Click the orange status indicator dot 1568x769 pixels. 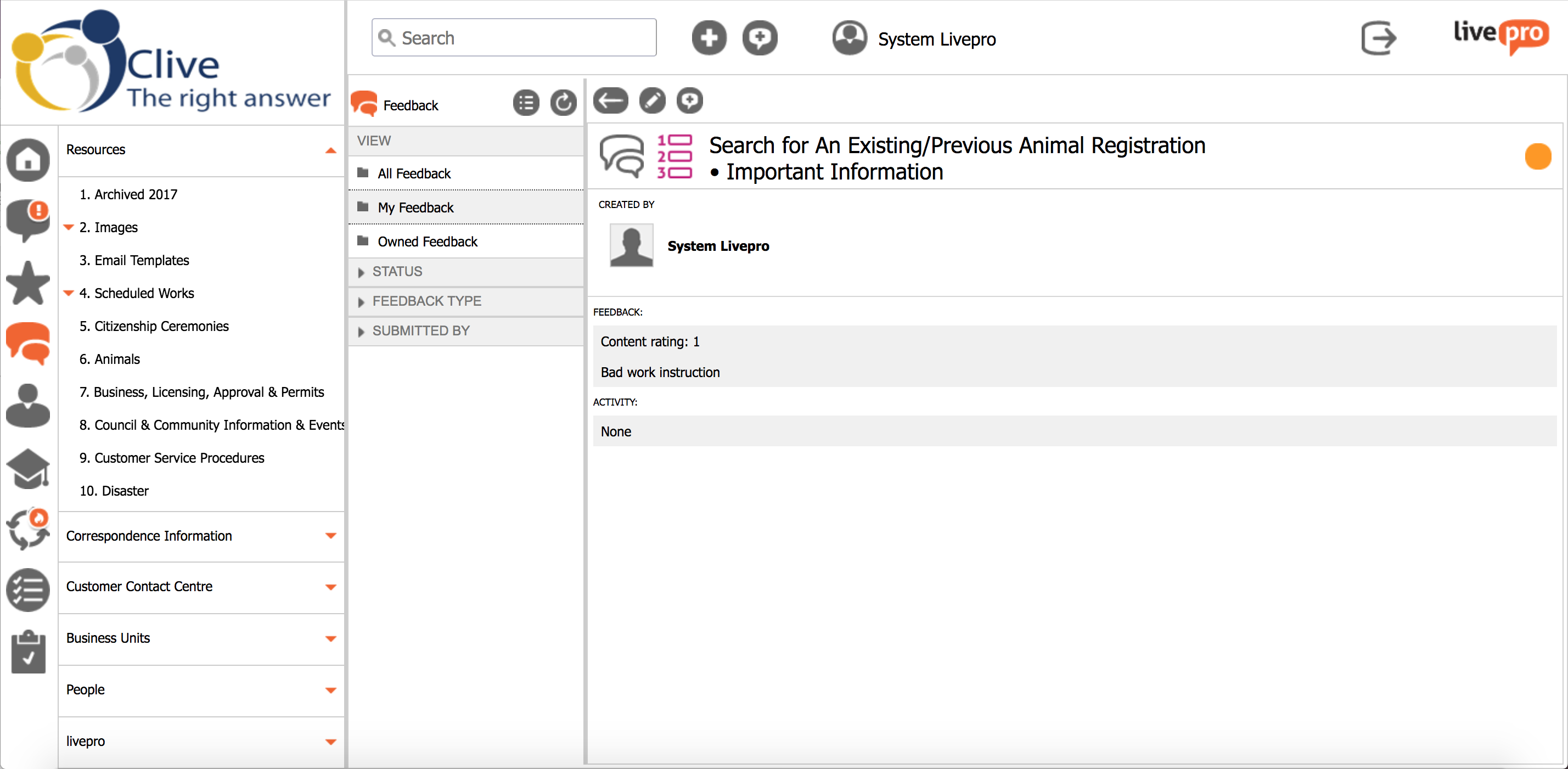1538,156
